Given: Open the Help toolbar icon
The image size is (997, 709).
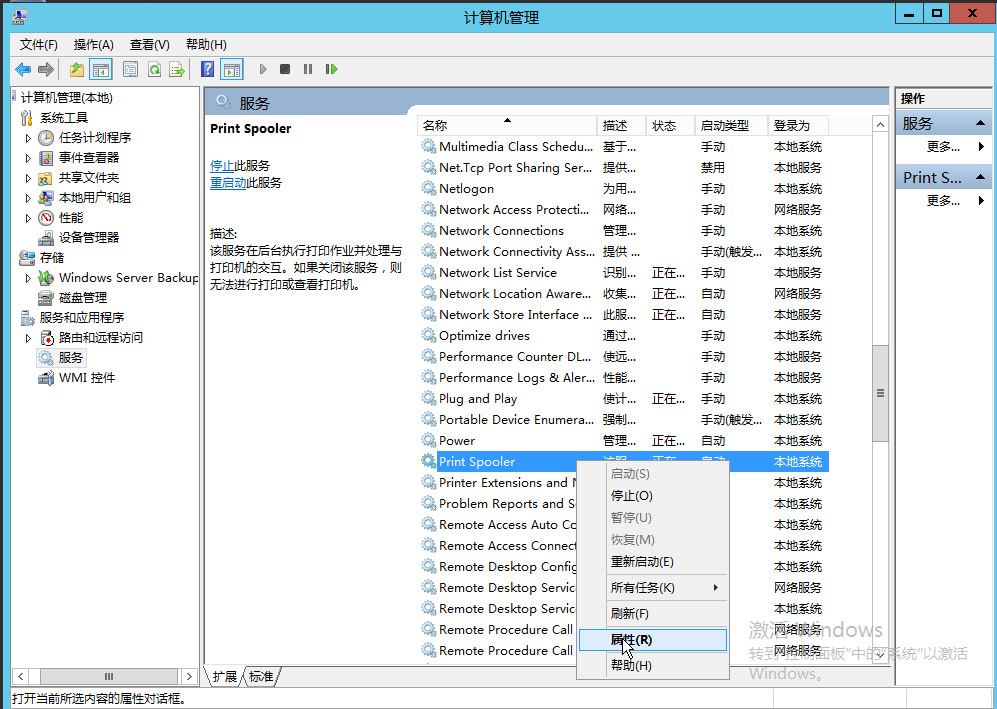Looking at the screenshot, I should pyautogui.click(x=207, y=69).
